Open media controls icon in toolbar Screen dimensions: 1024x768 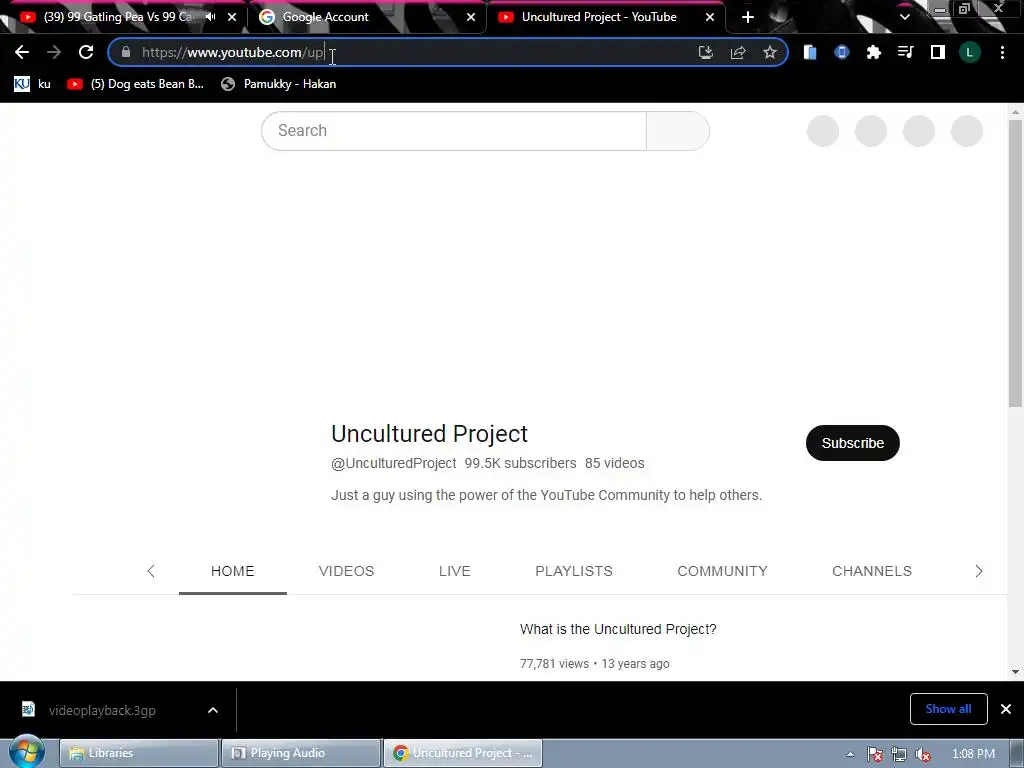click(x=906, y=52)
